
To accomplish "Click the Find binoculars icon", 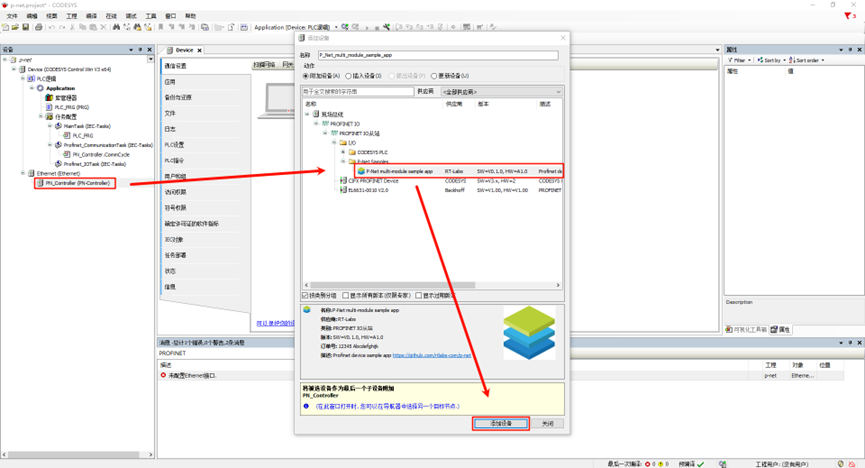I will click(x=116, y=27).
